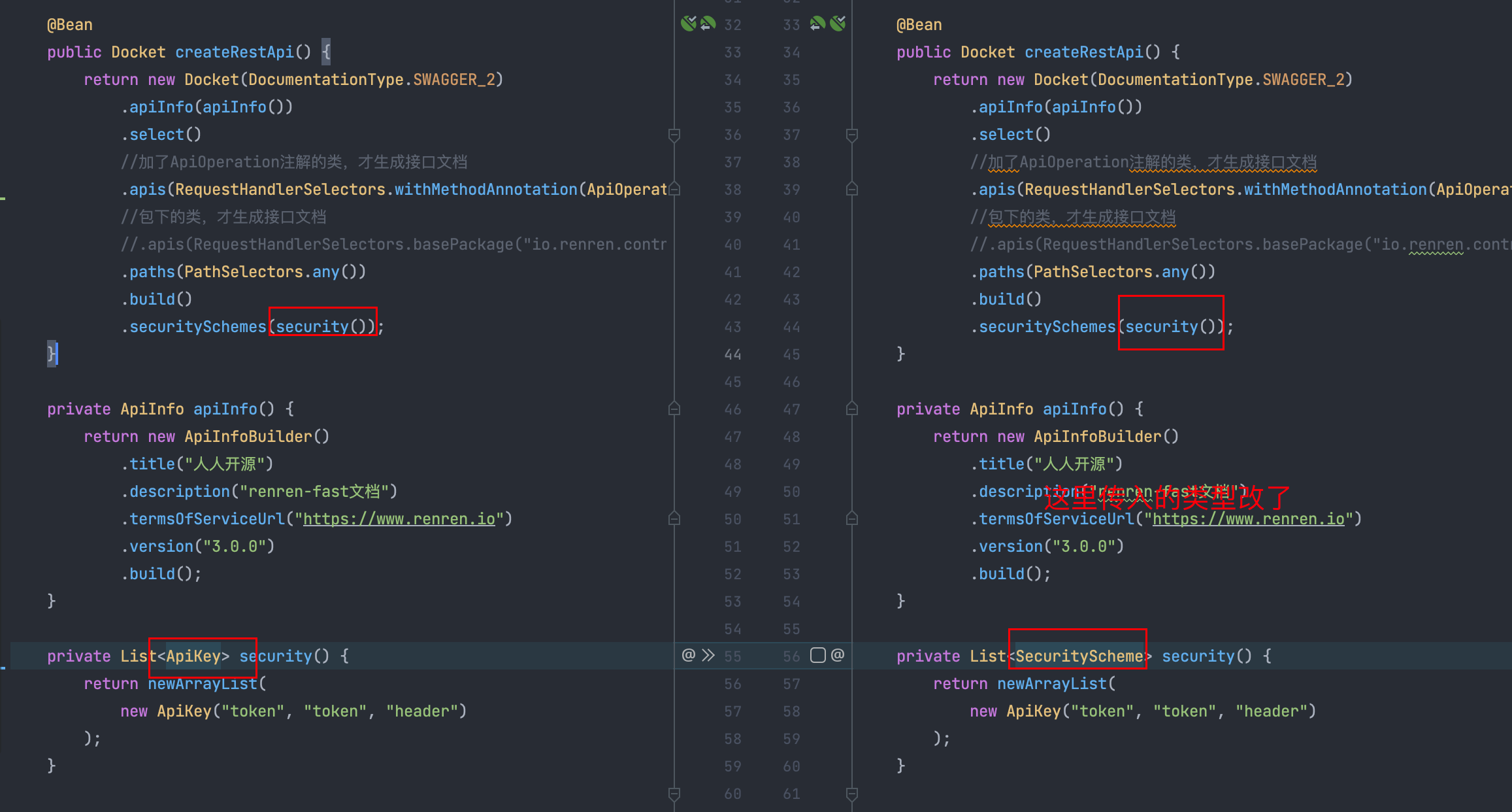Screen dimensions: 1512x812
Task: Click line number 55 in left number column
Action: (732, 656)
